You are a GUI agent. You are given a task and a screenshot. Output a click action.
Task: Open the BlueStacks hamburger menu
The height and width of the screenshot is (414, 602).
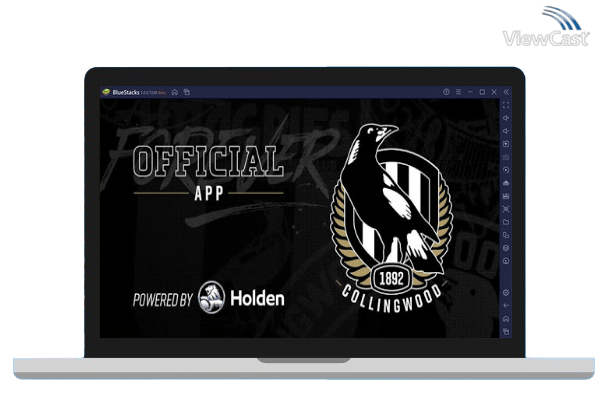[x=458, y=92]
